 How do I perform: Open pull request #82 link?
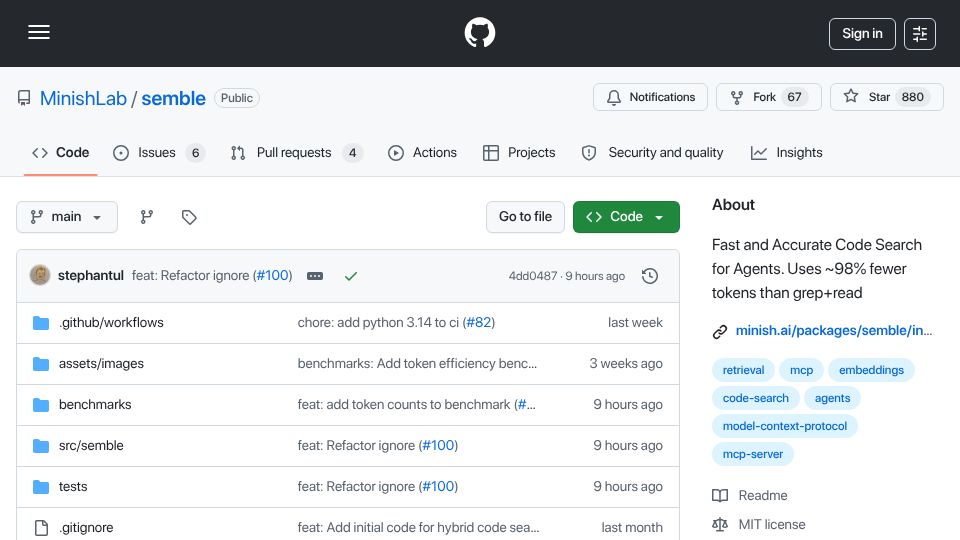(479, 323)
